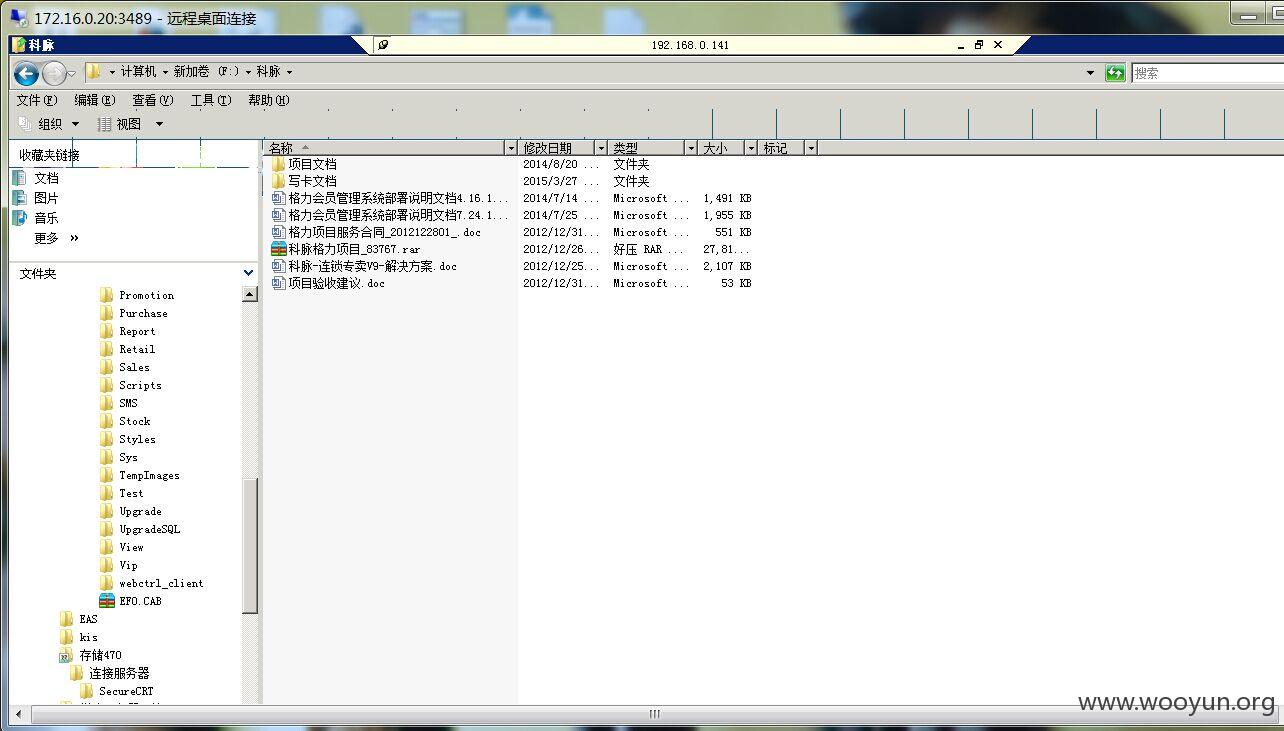Click the bottom horizontal scrollbar thumb
Viewport: 1284px width, 731px height.
pyautogui.click(x=654, y=714)
